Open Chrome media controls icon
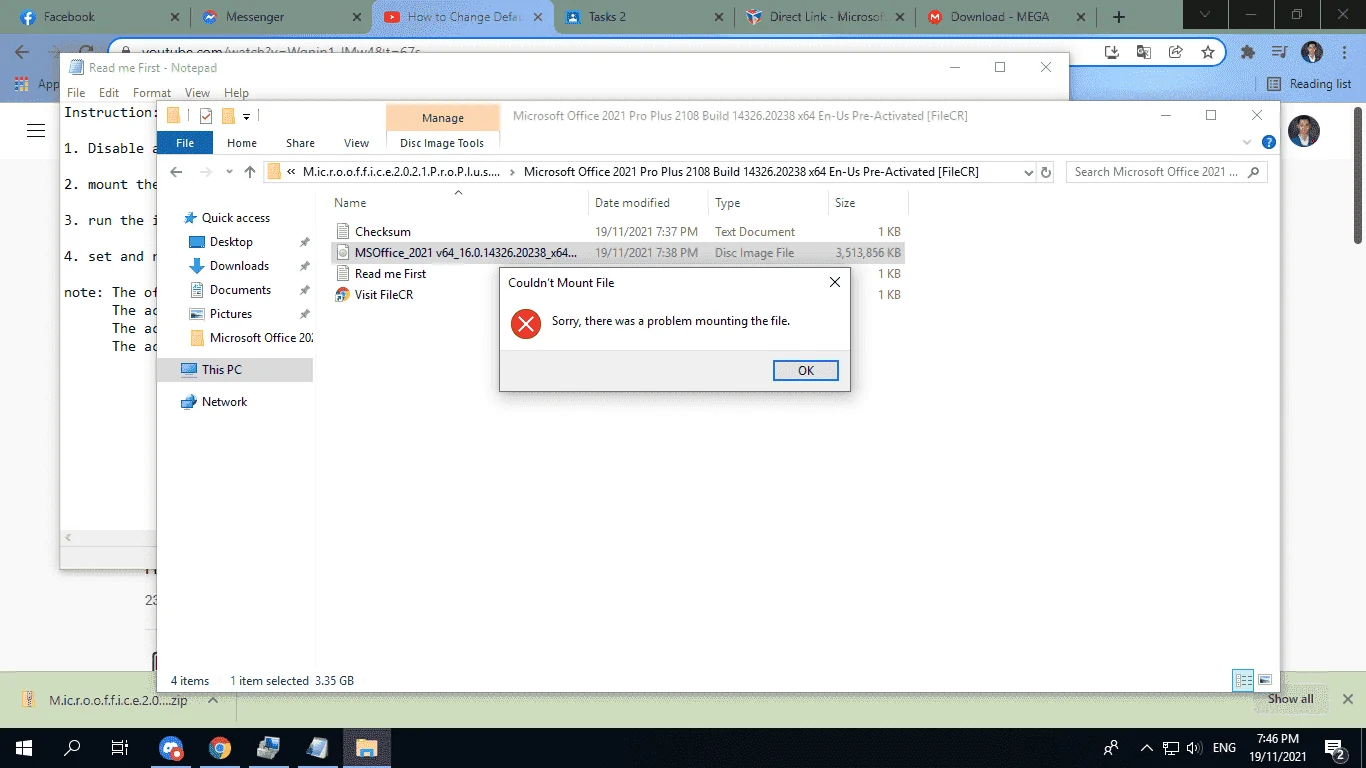1366x768 pixels. (1279, 52)
